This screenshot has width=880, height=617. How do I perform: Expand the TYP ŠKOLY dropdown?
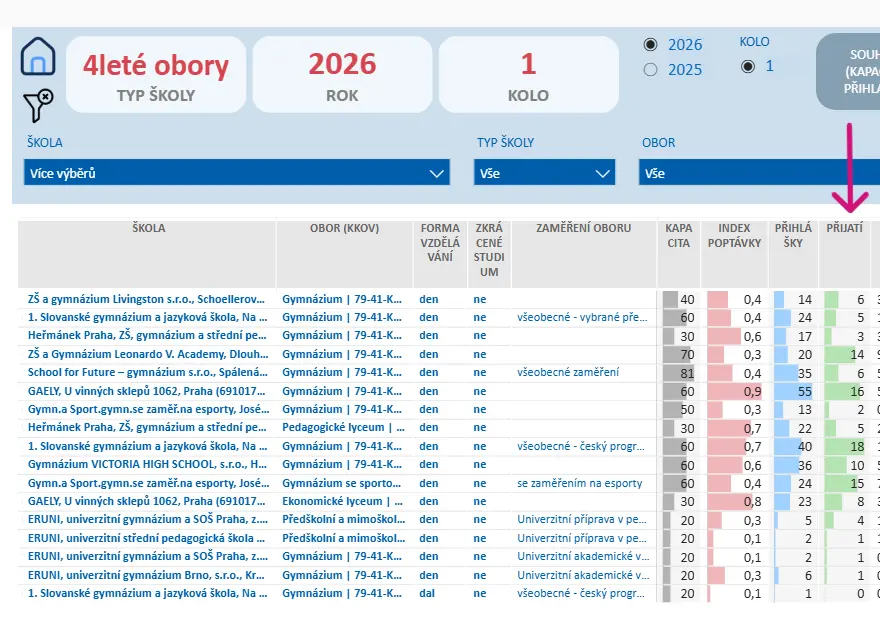(x=544, y=173)
